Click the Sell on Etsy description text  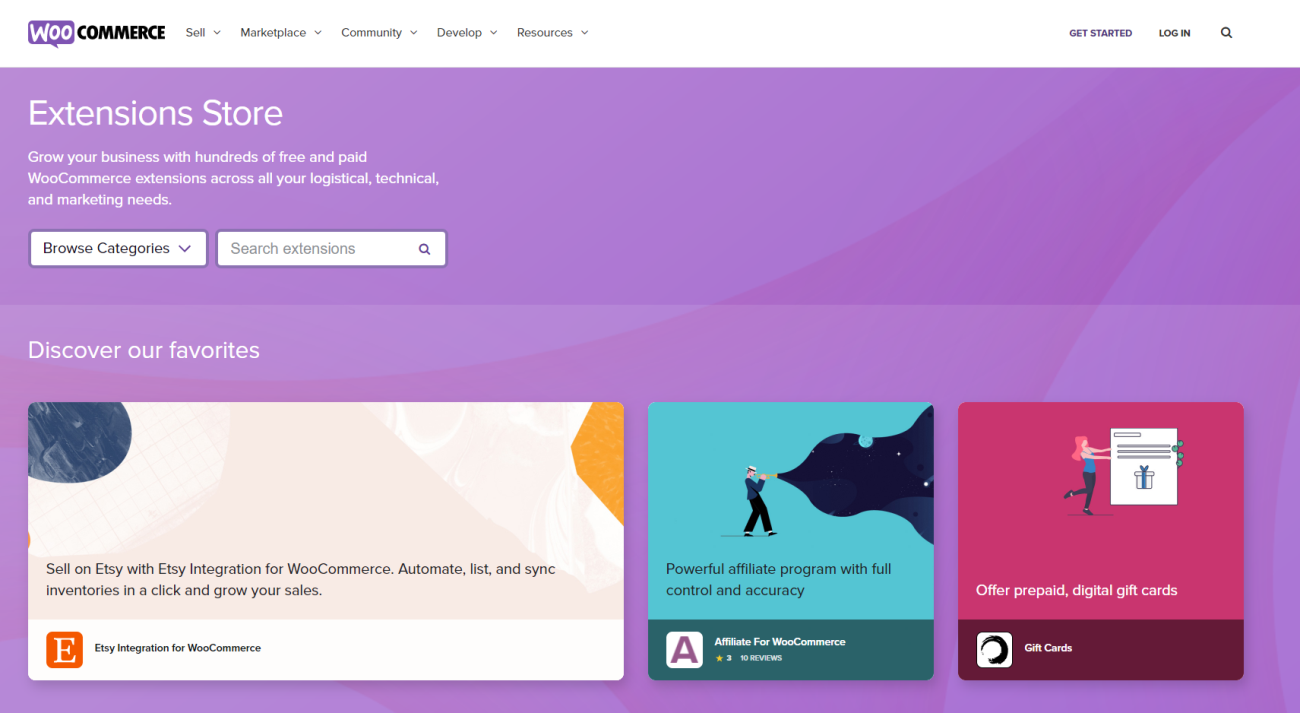click(301, 579)
